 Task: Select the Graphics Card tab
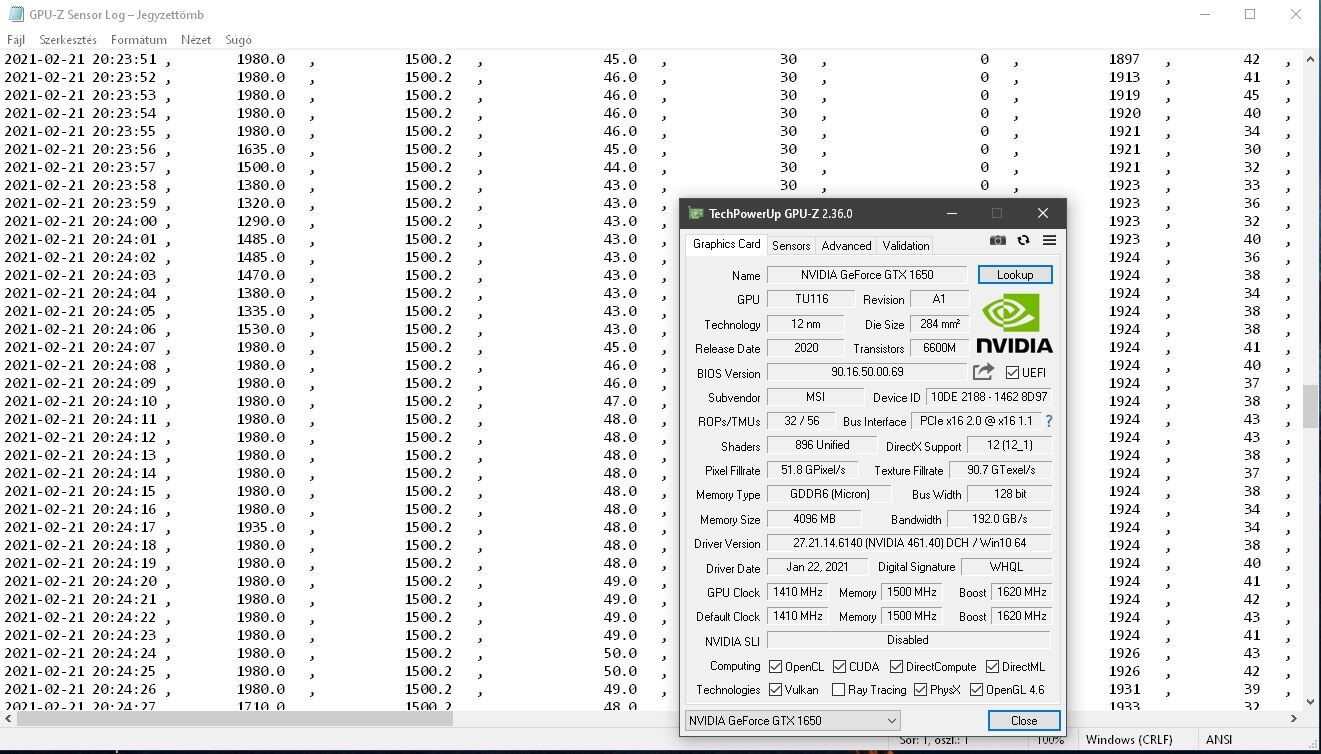[727, 244]
